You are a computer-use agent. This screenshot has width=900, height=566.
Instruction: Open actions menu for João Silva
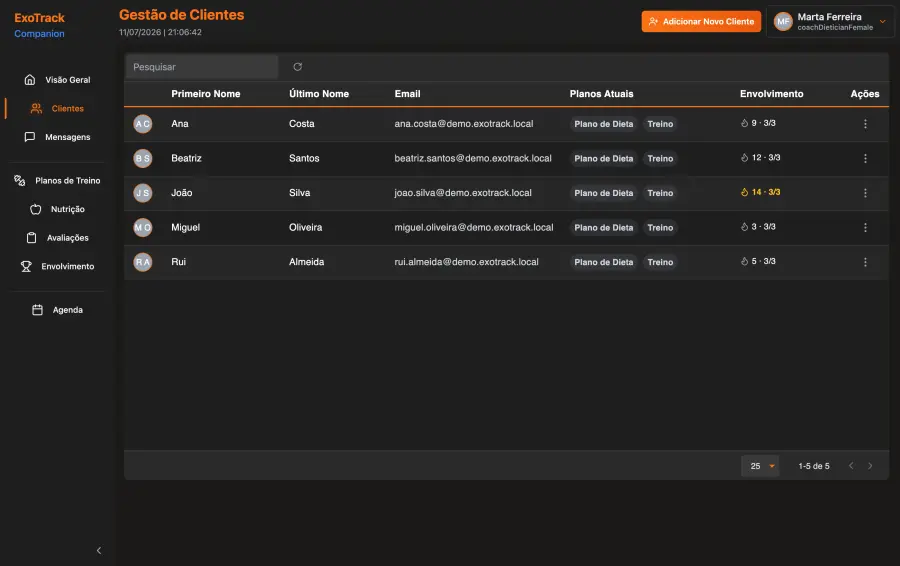tap(865, 193)
